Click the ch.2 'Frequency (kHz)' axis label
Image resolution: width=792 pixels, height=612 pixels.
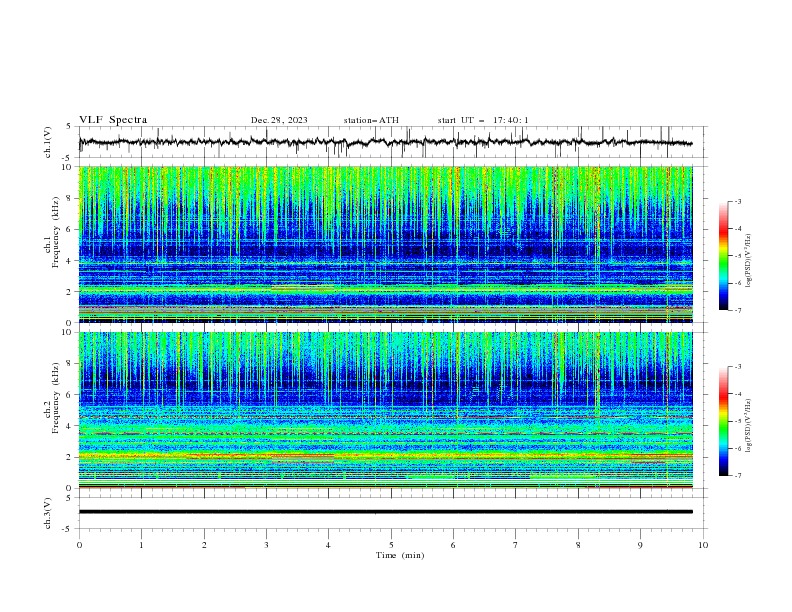[56, 398]
